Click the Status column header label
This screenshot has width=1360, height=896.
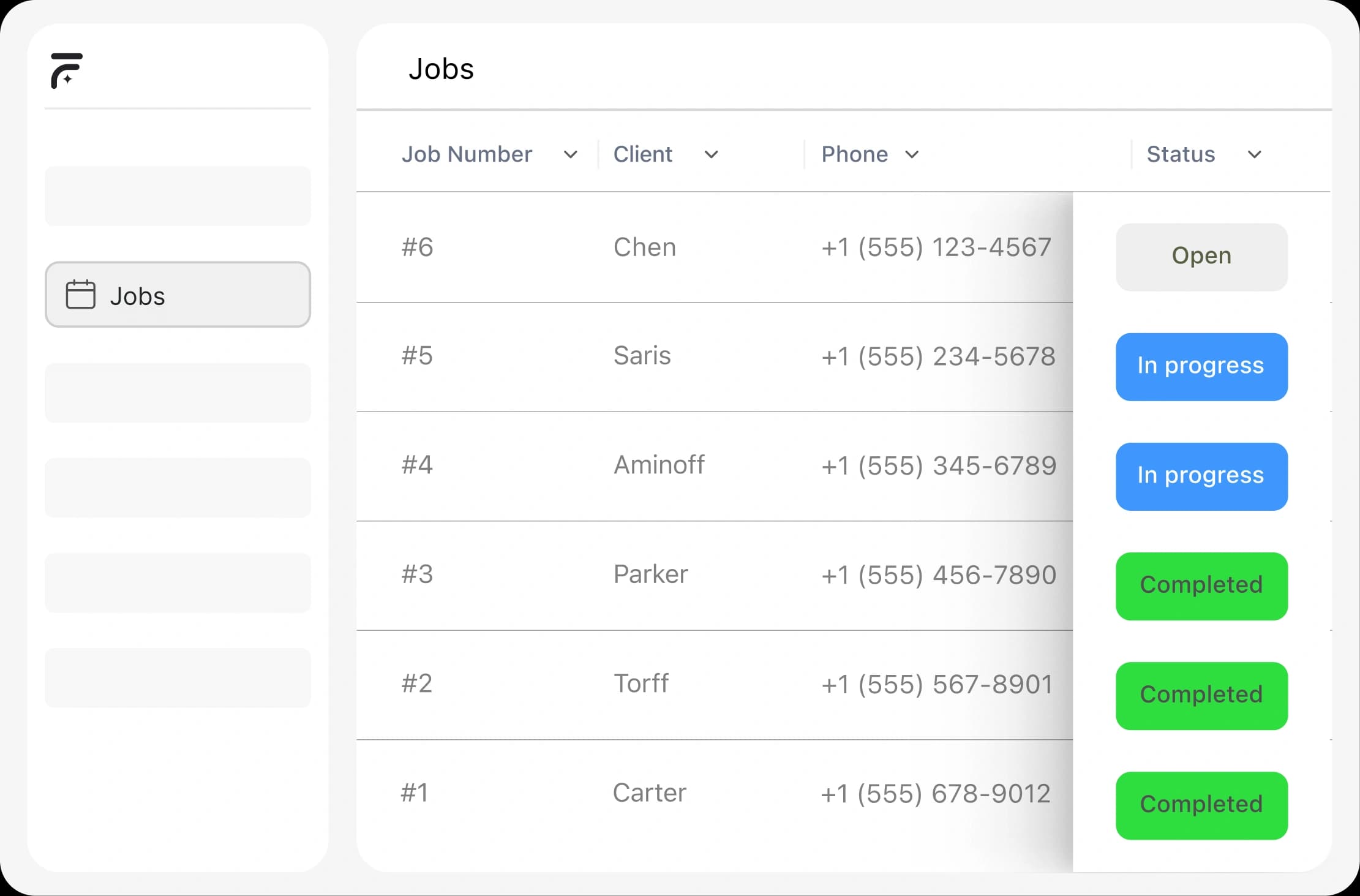coord(1181,154)
